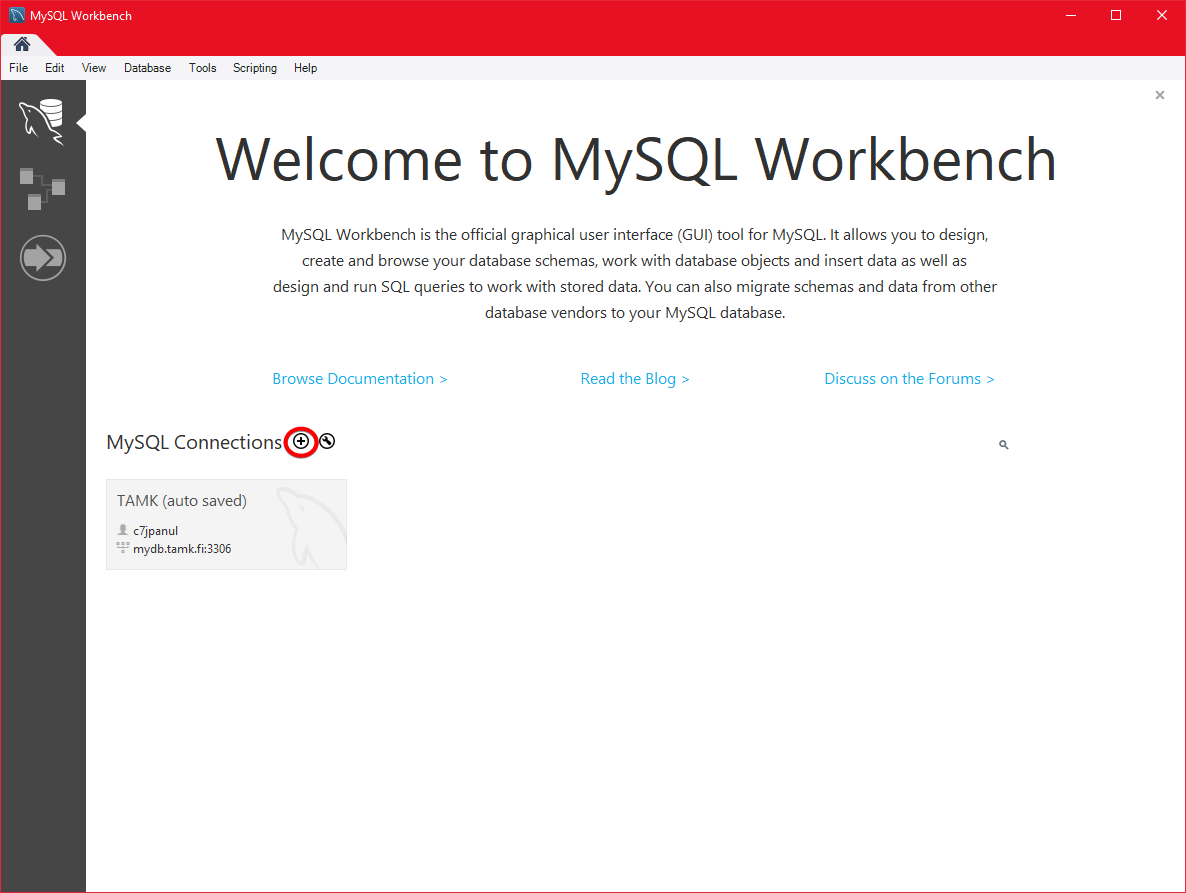This screenshot has height=893, width=1186.
Task: Open the Edit menu
Action: [x=54, y=68]
